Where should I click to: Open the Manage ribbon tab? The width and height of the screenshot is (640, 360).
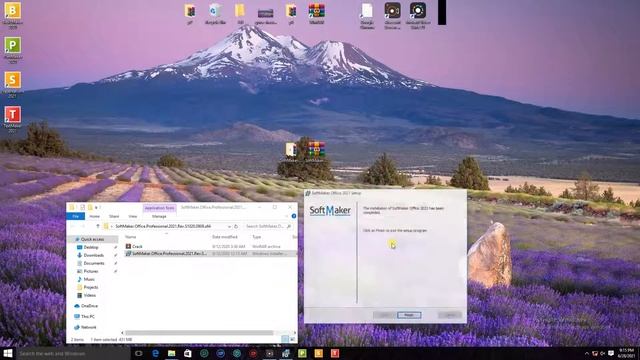(x=159, y=216)
